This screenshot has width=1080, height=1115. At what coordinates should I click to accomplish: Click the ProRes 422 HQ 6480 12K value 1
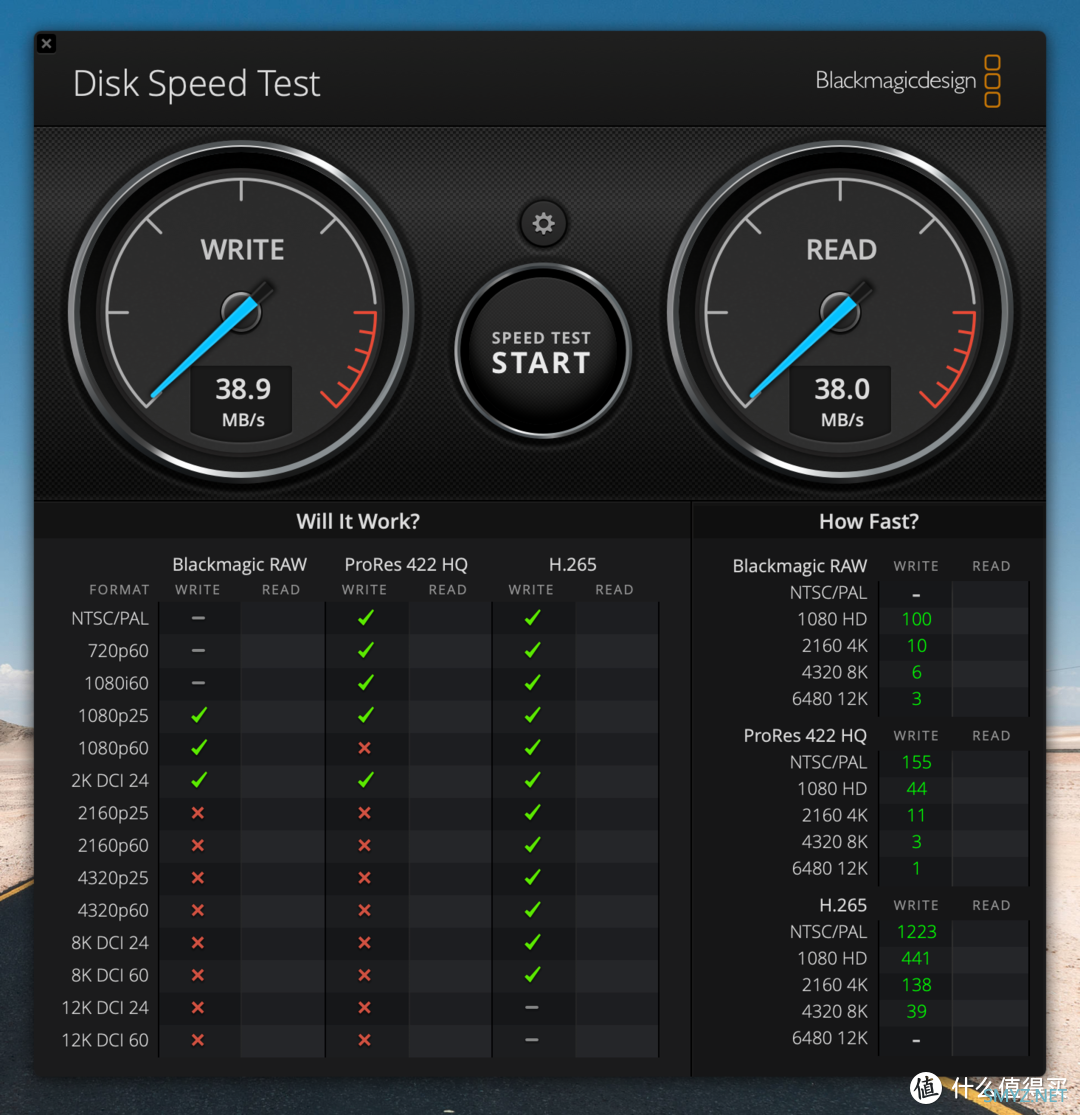pos(916,868)
